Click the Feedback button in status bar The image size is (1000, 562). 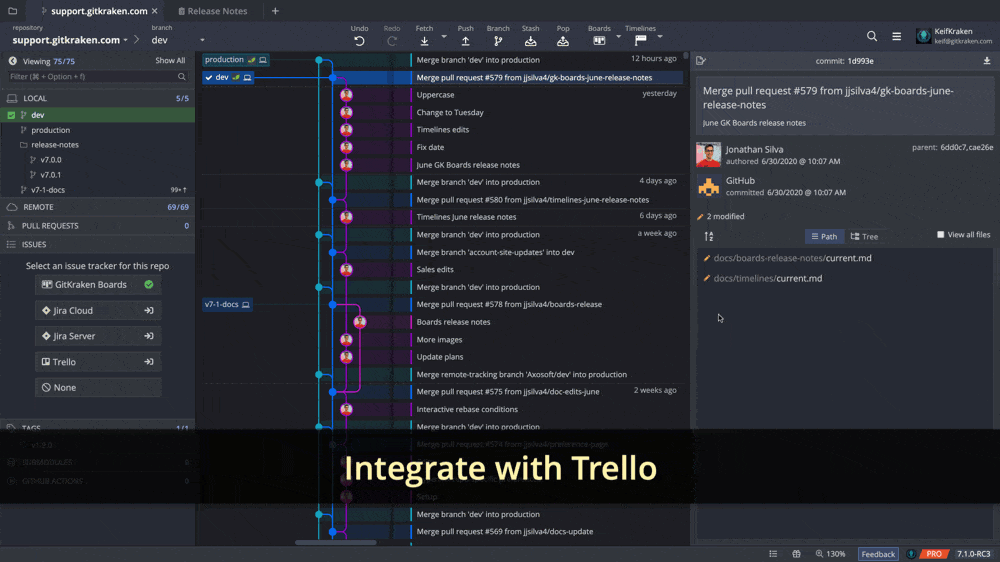[878, 554]
